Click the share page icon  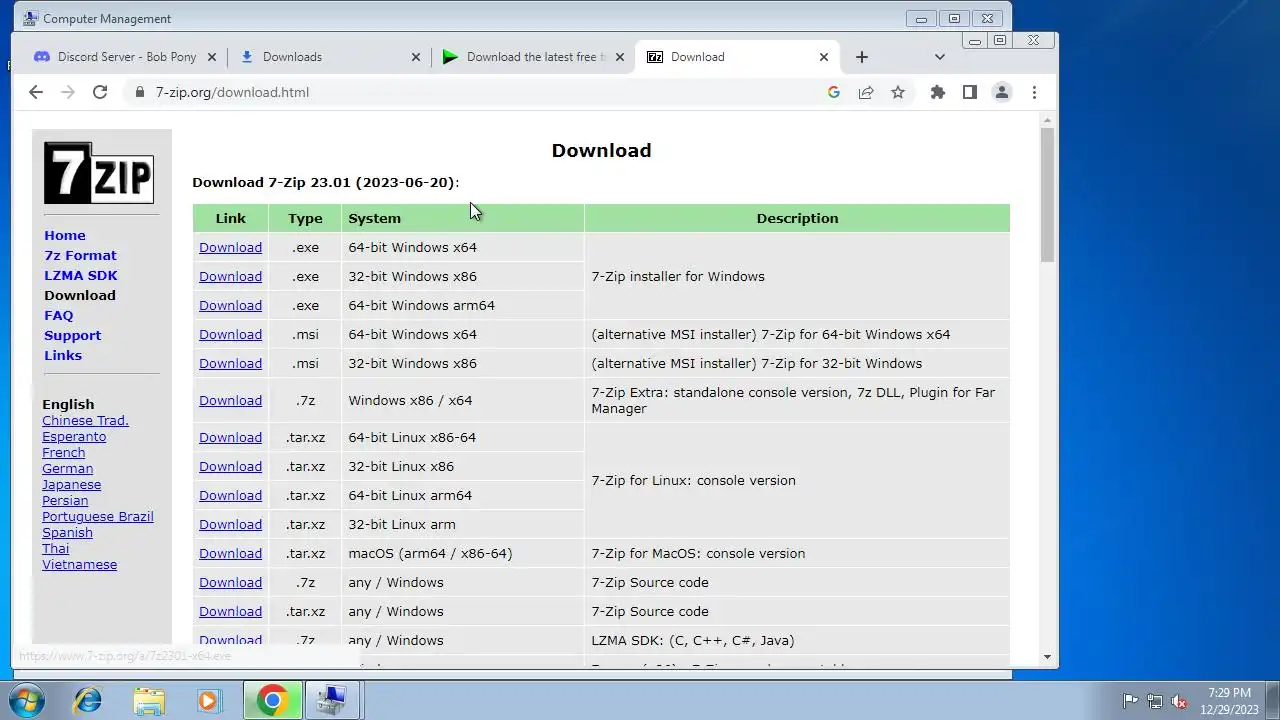866,92
